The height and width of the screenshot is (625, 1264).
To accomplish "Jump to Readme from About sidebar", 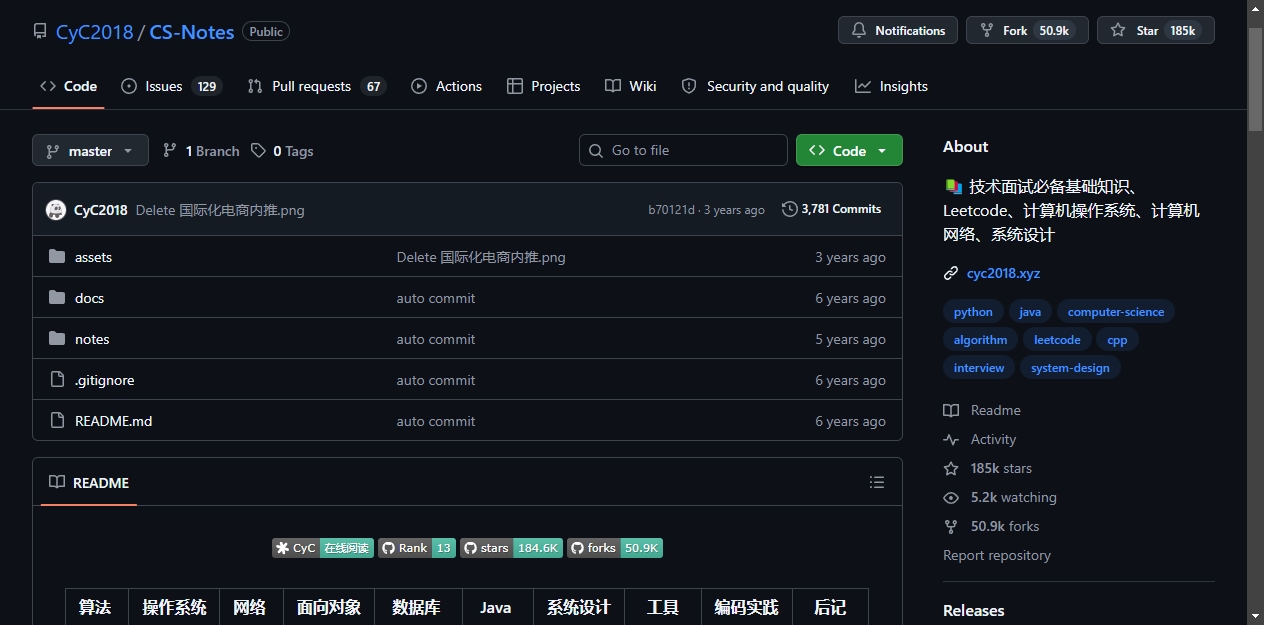I will [x=982, y=410].
